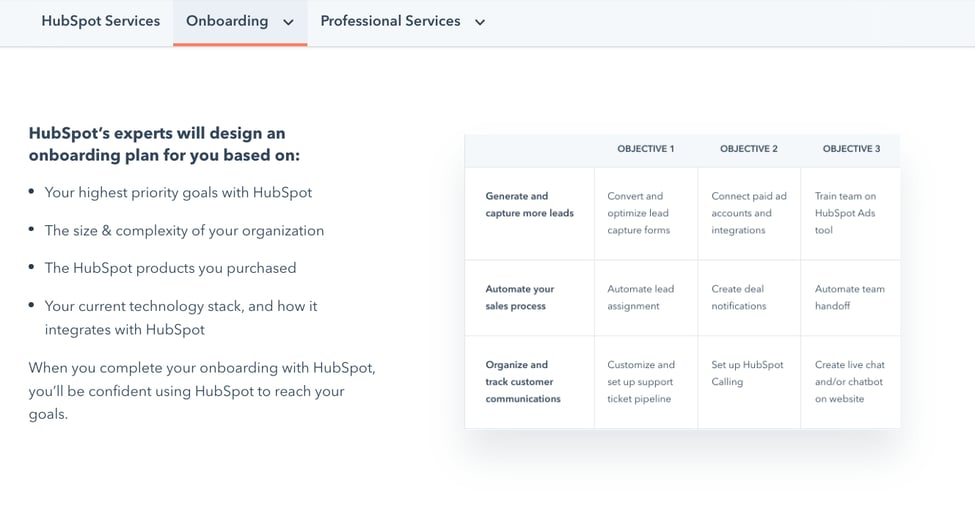The height and width of the screenshot is (517, 975).
Task: Click the Professional Services menu label
Action: (x=390, y=21)
